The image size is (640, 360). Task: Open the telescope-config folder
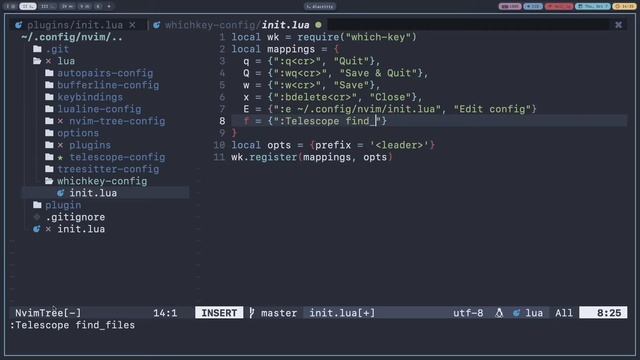click(117, 157)
